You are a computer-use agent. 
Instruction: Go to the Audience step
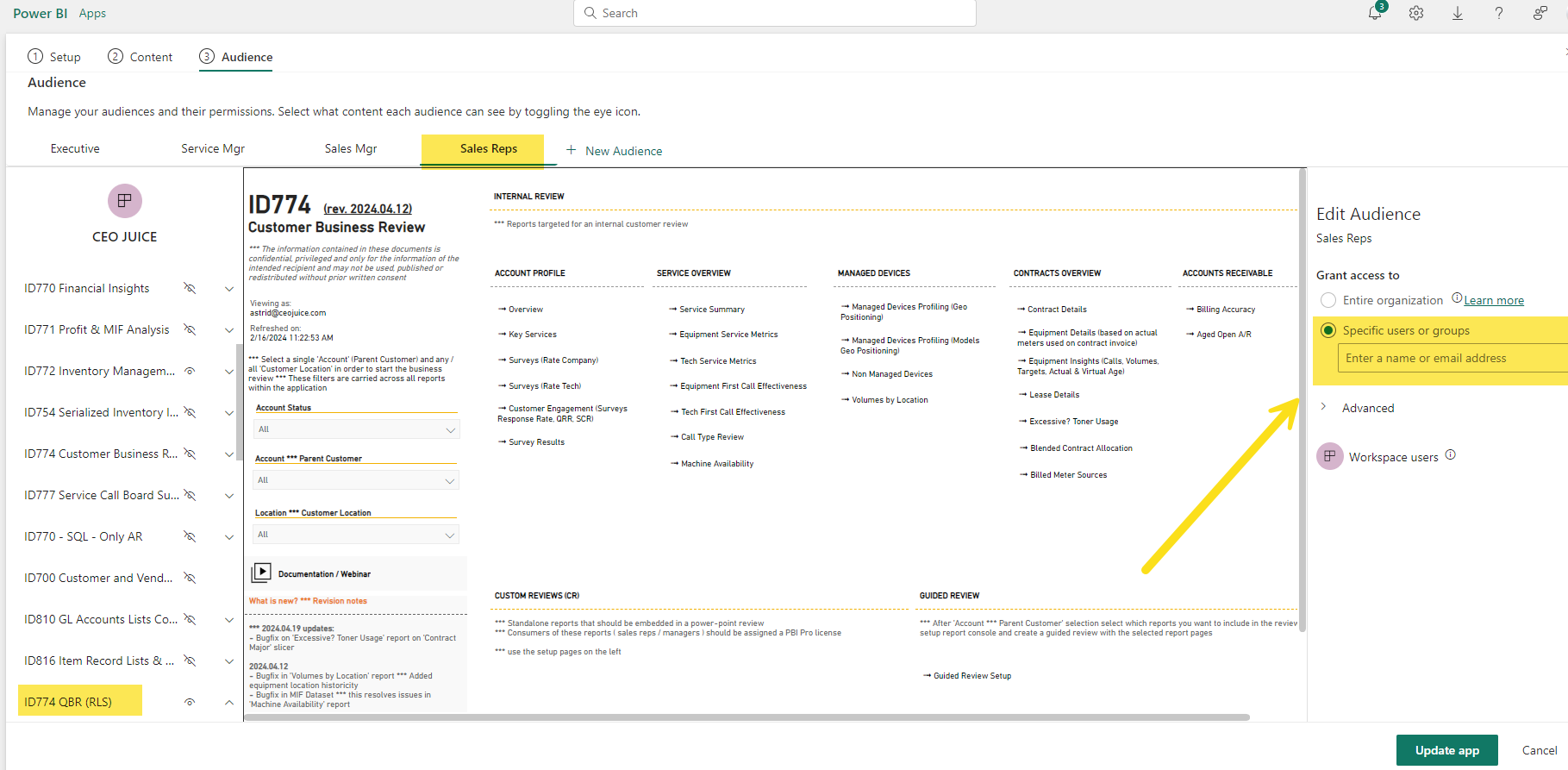(x=236, y=57)
